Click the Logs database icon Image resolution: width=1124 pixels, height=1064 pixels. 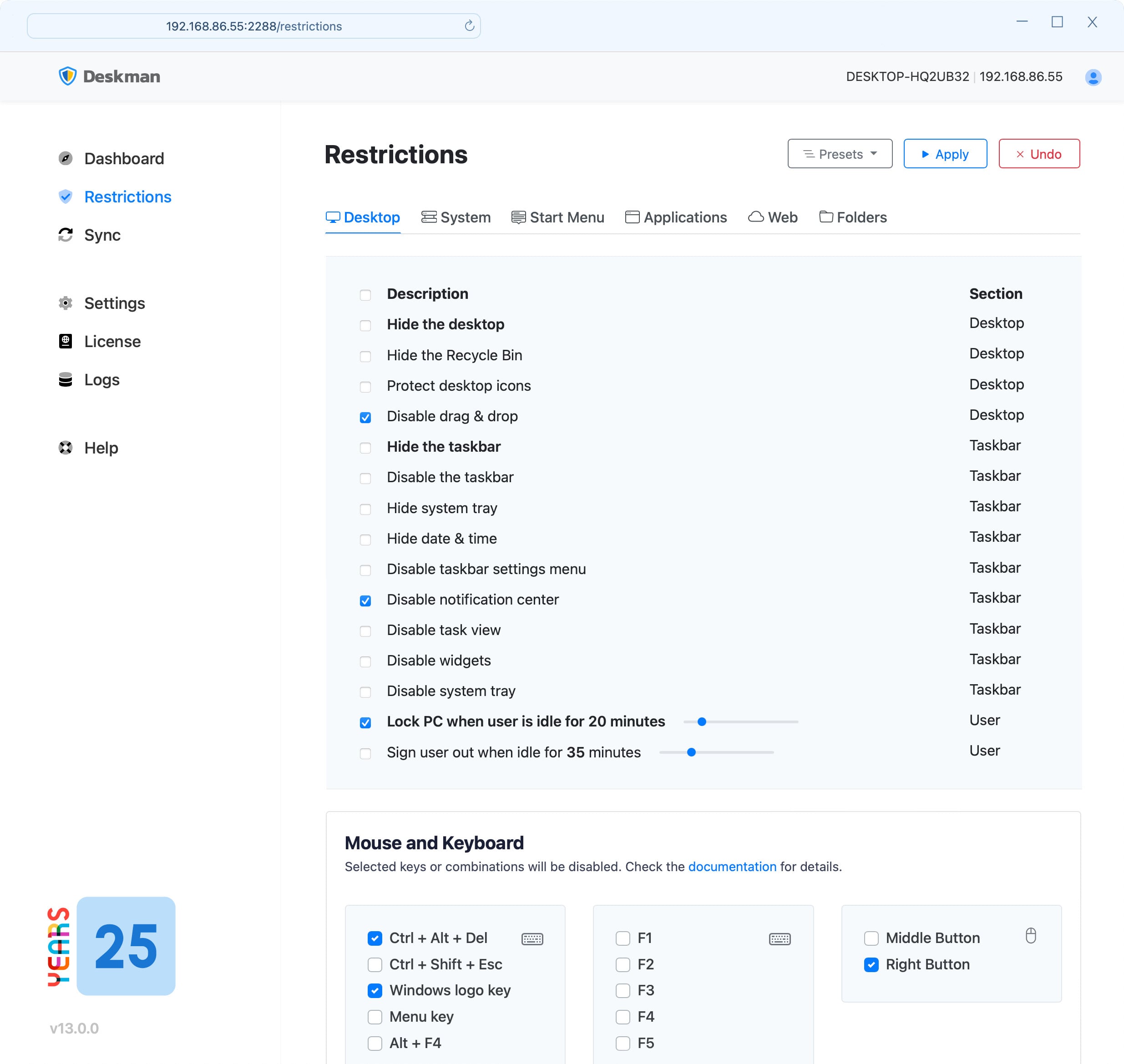[66, 379]
